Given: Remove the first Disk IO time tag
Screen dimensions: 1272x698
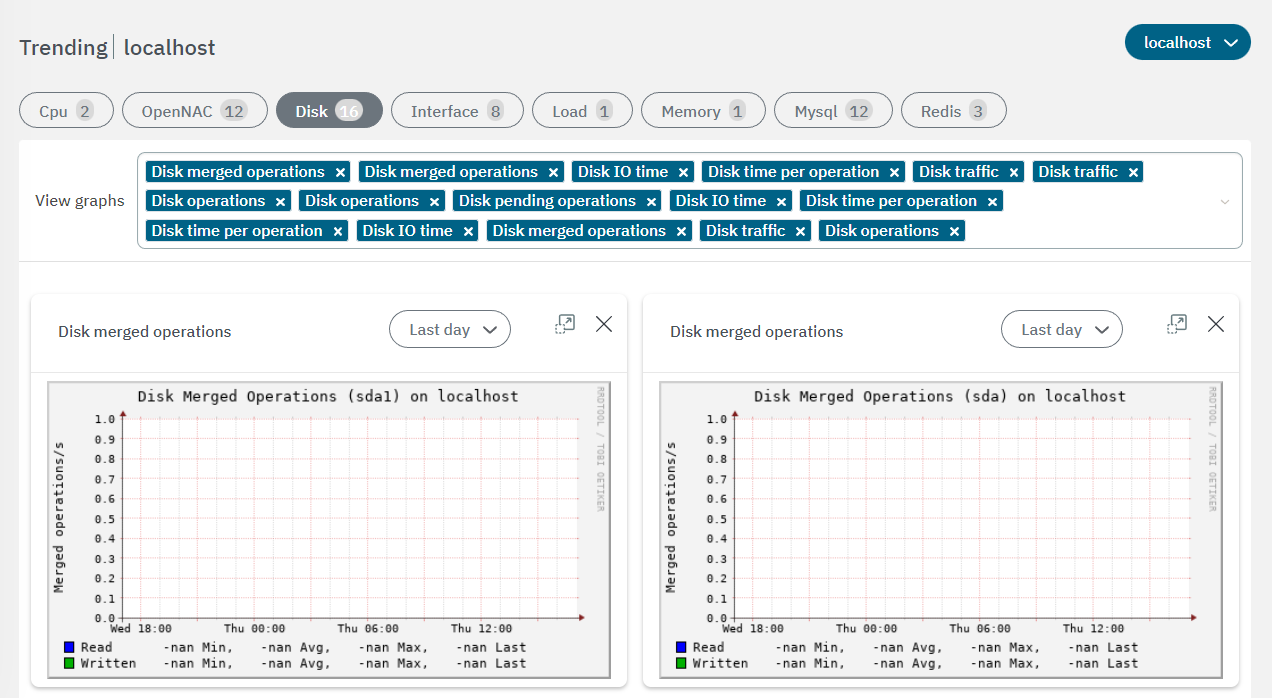Looking at the screenshot, I should pyautogui.click(x=684, y=173).
